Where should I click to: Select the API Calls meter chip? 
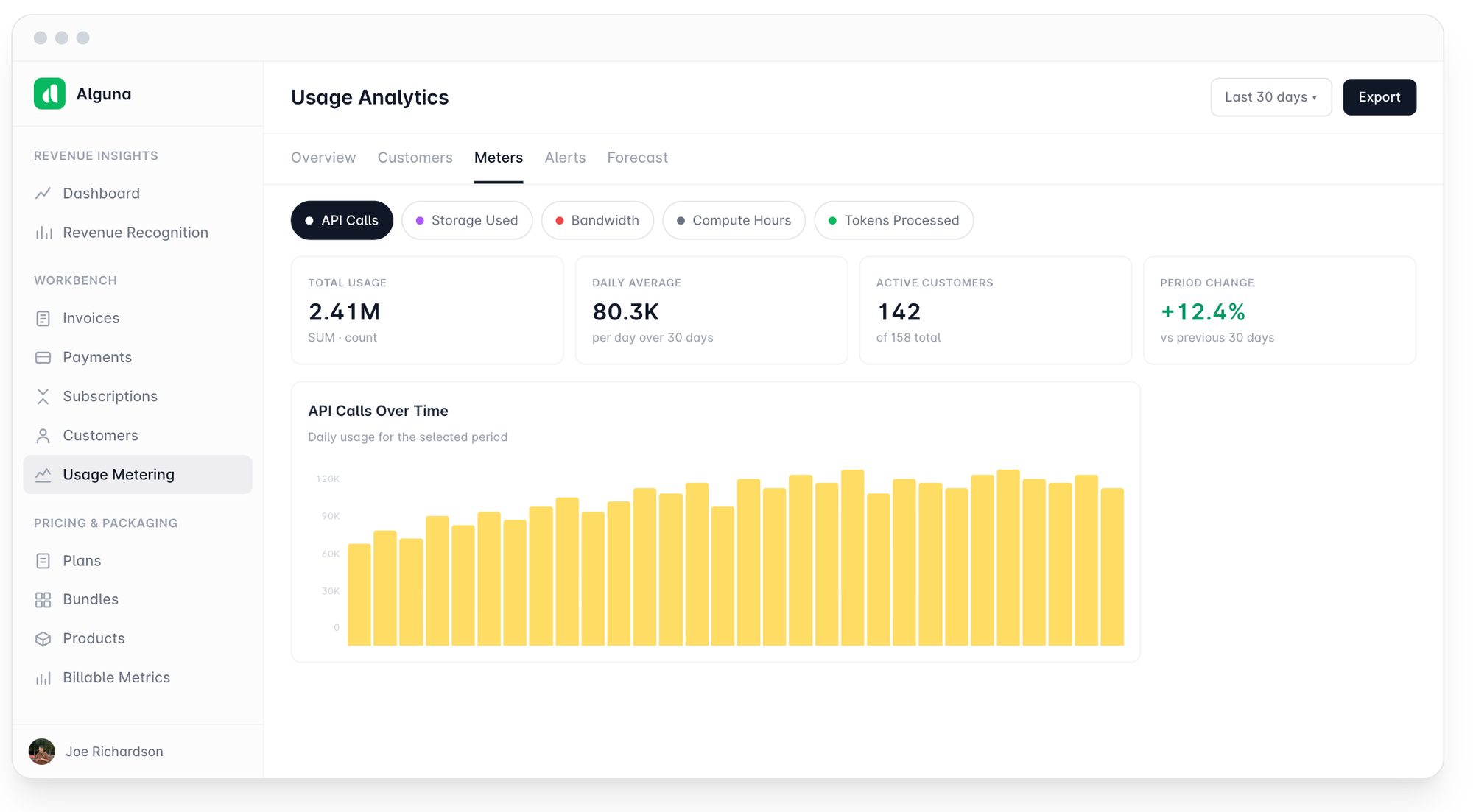click(342, 220)
